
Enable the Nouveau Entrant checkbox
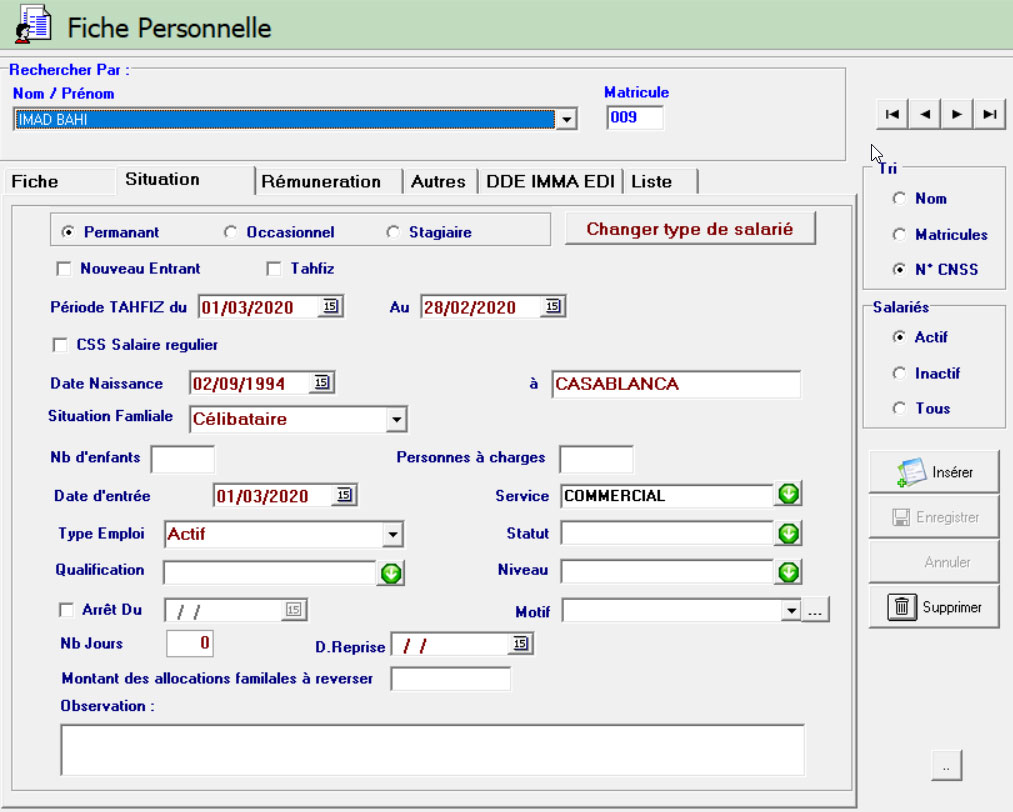tap(65, 269)
